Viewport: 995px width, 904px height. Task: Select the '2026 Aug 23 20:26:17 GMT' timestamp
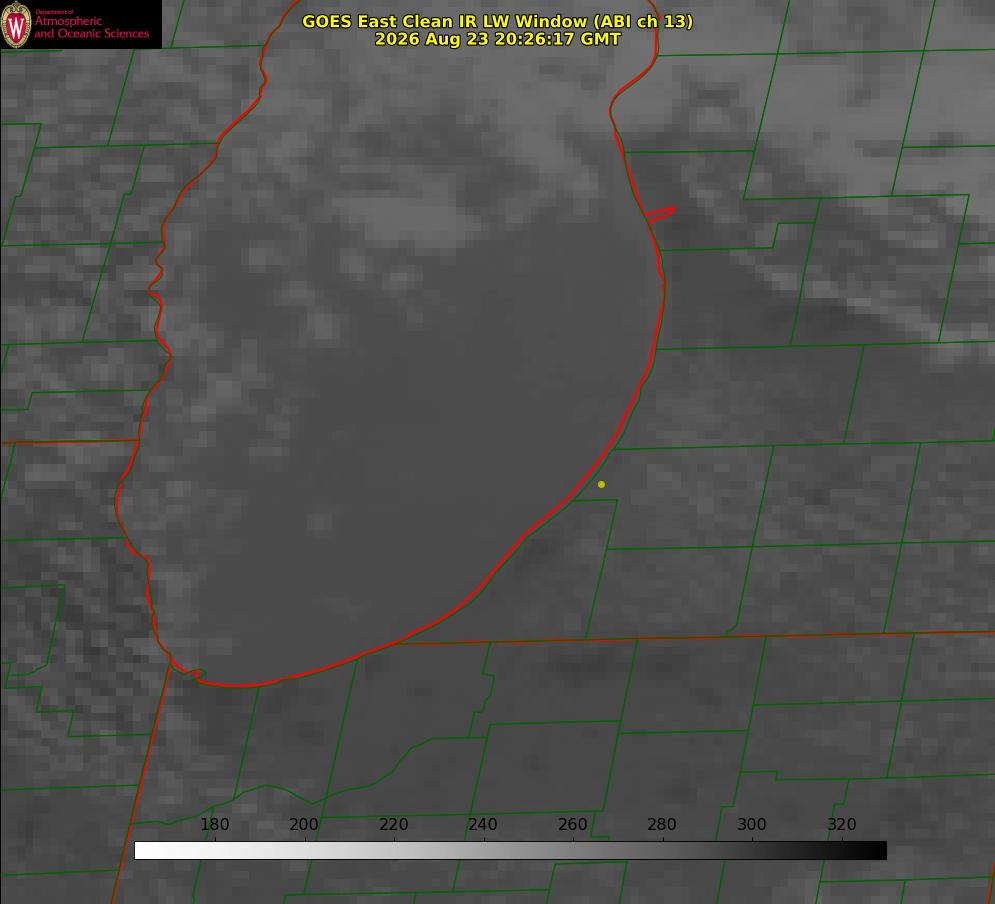[498, 39]
